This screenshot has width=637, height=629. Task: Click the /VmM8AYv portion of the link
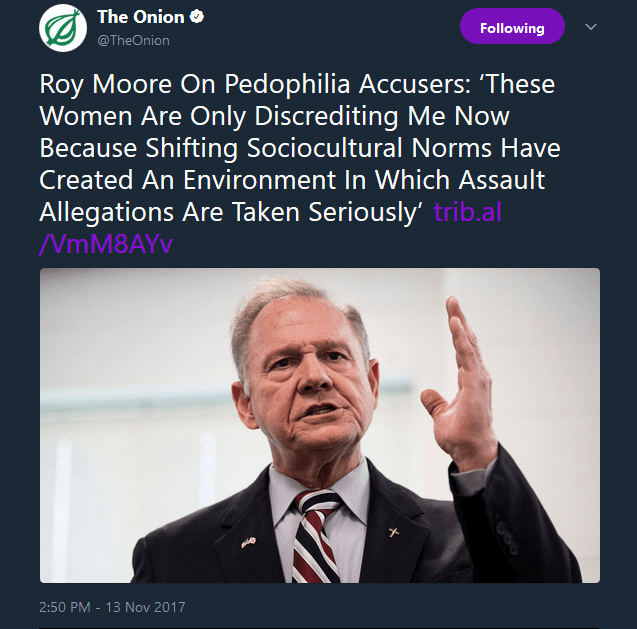pyautogui.click(x=105, y=245)
